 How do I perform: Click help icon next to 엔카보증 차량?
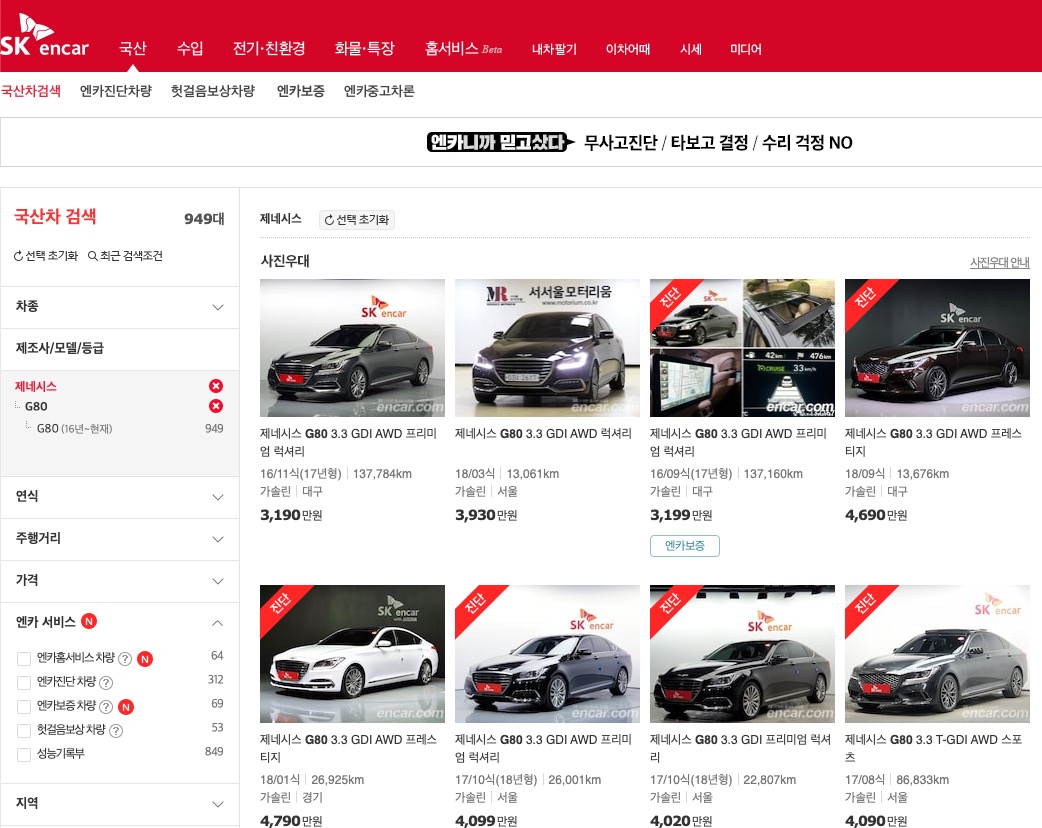(106, 707)
